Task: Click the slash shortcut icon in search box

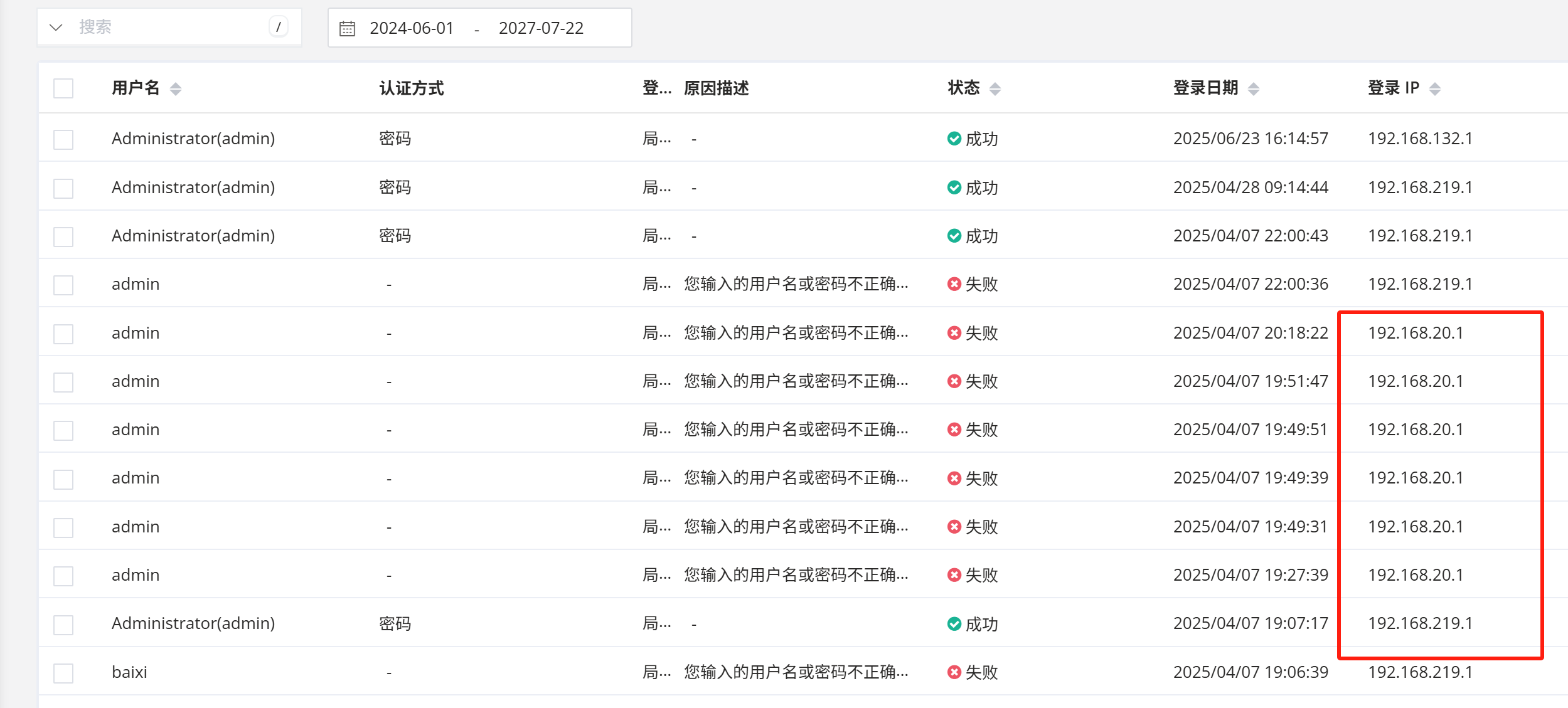Action: [x=278, y=27]
